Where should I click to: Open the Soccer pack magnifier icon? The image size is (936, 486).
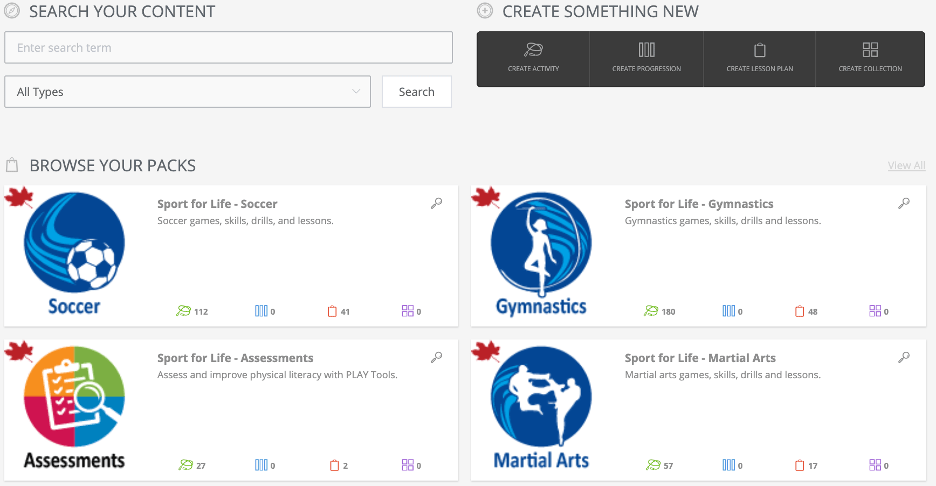tap(436, 204)
